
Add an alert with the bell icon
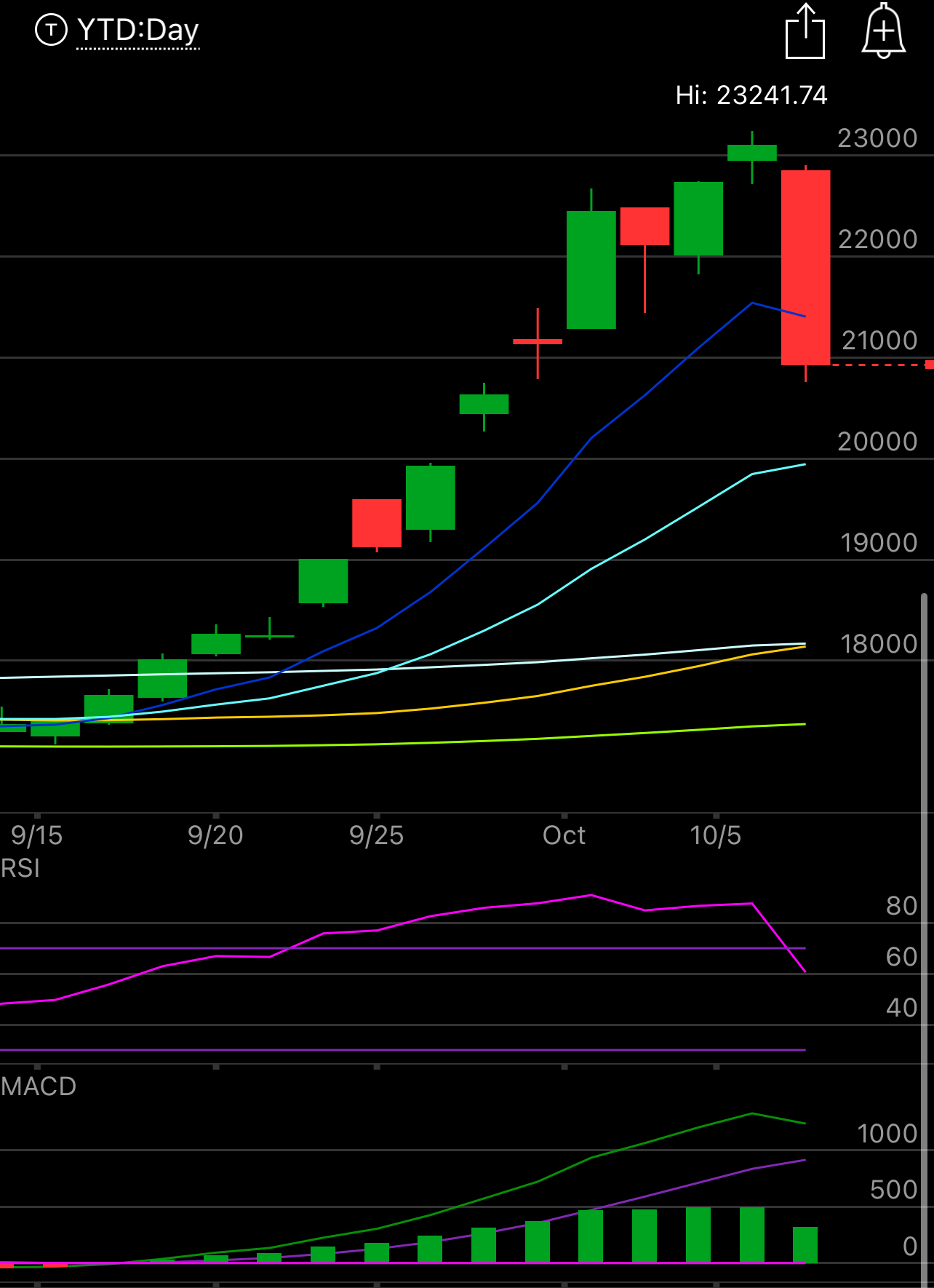coord(883,31)
